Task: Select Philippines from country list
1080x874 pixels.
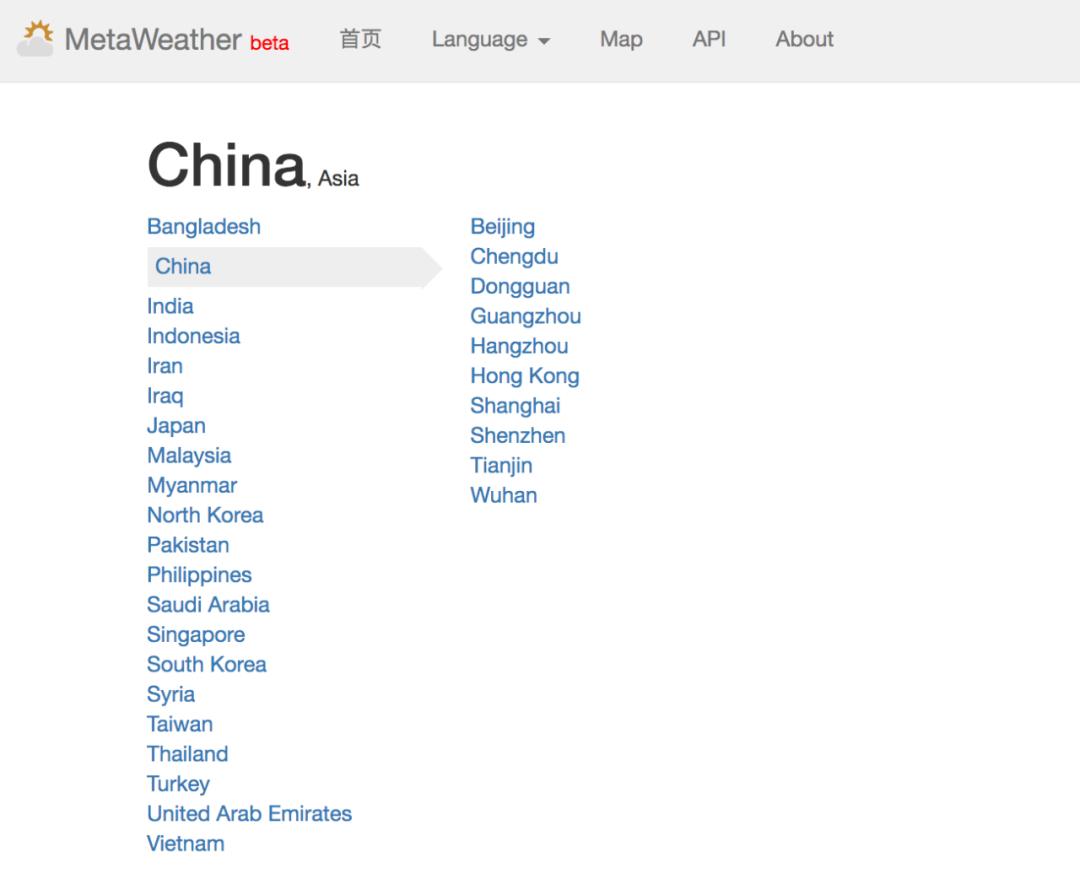Action: [x=200, y=575]
